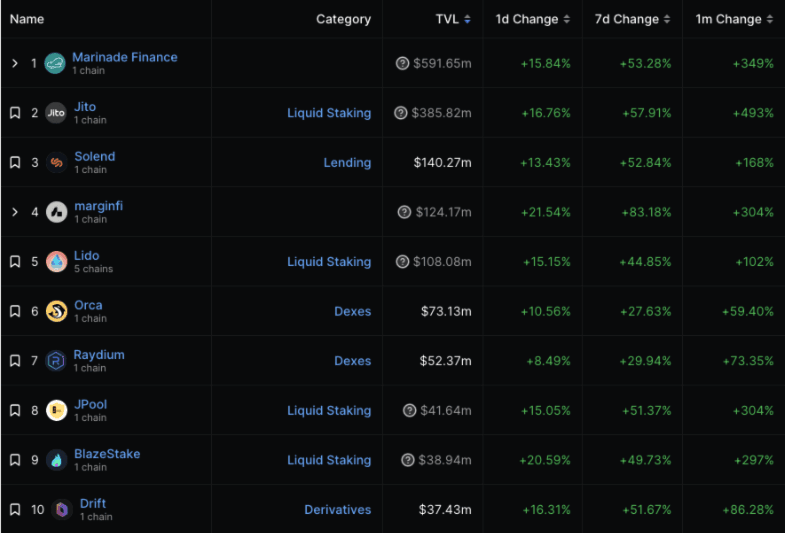Click the Jito protocol logo icon
The height and width of the screenshot is (533, 785).
(x=56, y=113)
